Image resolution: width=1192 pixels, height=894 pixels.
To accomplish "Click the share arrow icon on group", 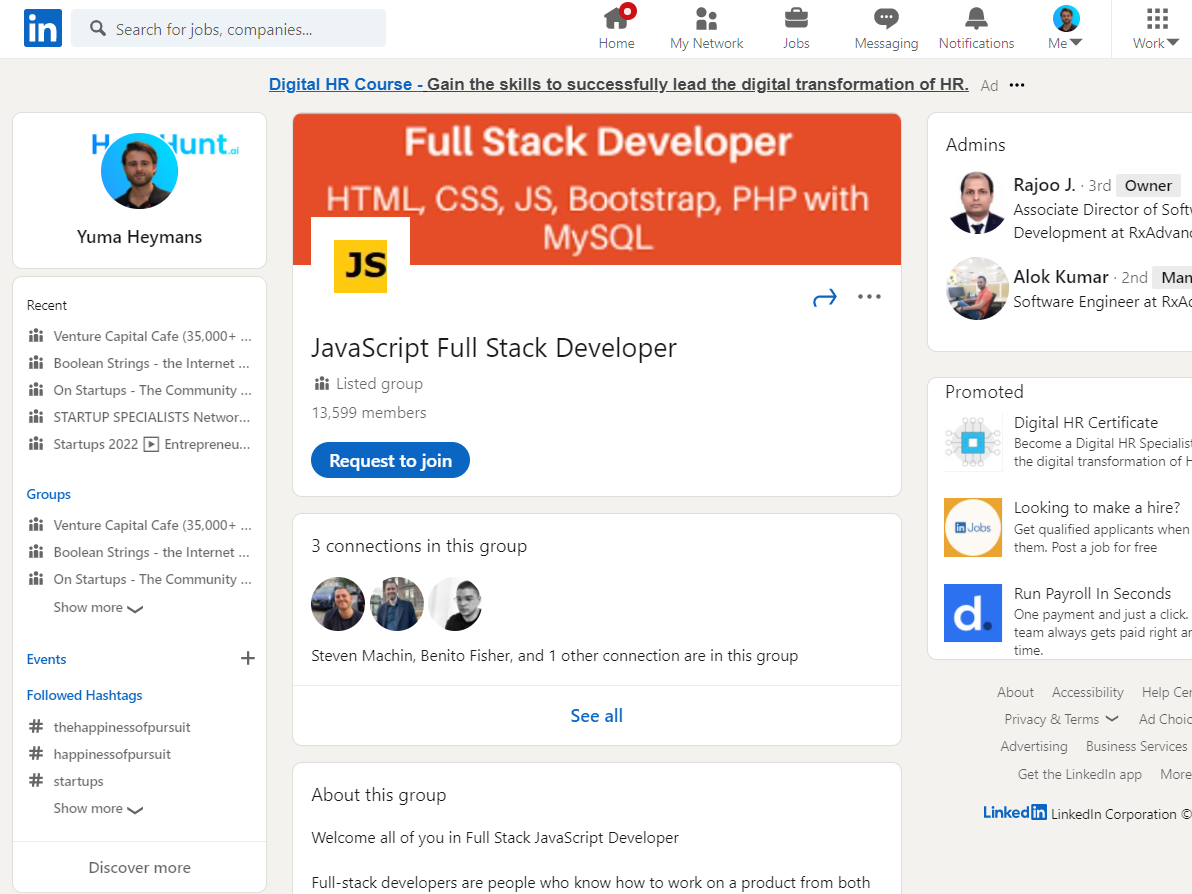I will click(x=825, y=298).
